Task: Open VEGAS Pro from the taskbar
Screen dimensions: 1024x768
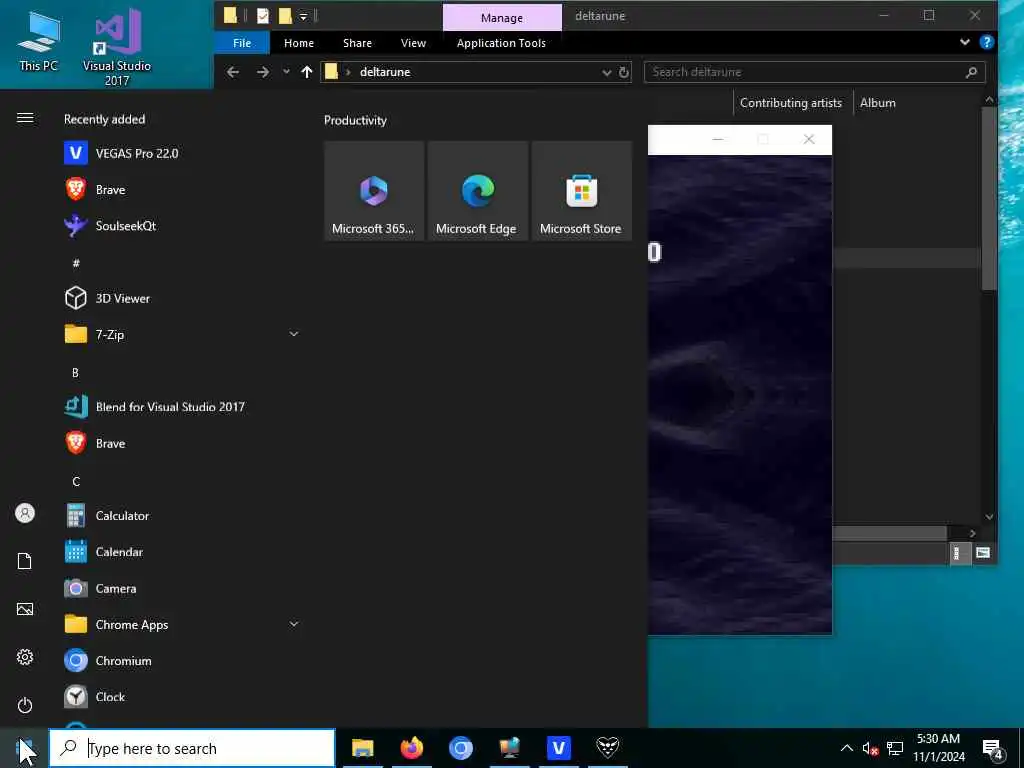Action: (x=558, y=748)
